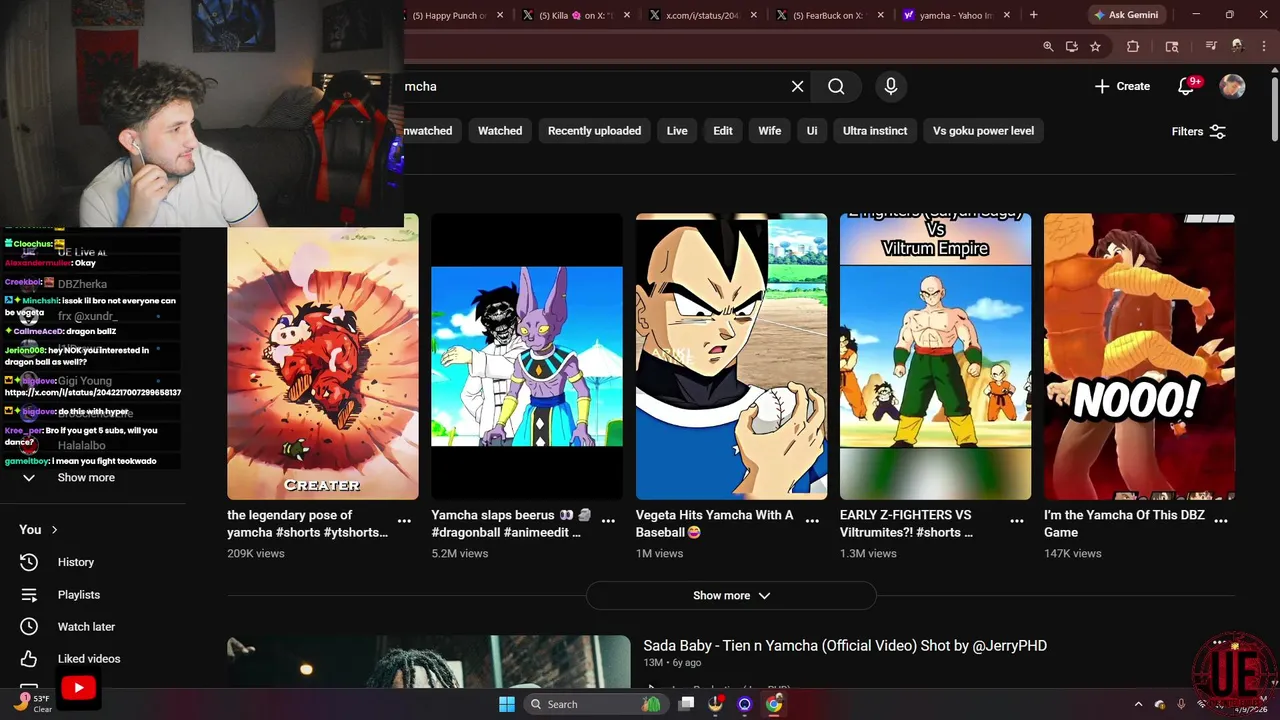Expand the 'You' sidebar section
This screenshot has width=1280, height=720.
pyautogui.click(x=39, y=530)
